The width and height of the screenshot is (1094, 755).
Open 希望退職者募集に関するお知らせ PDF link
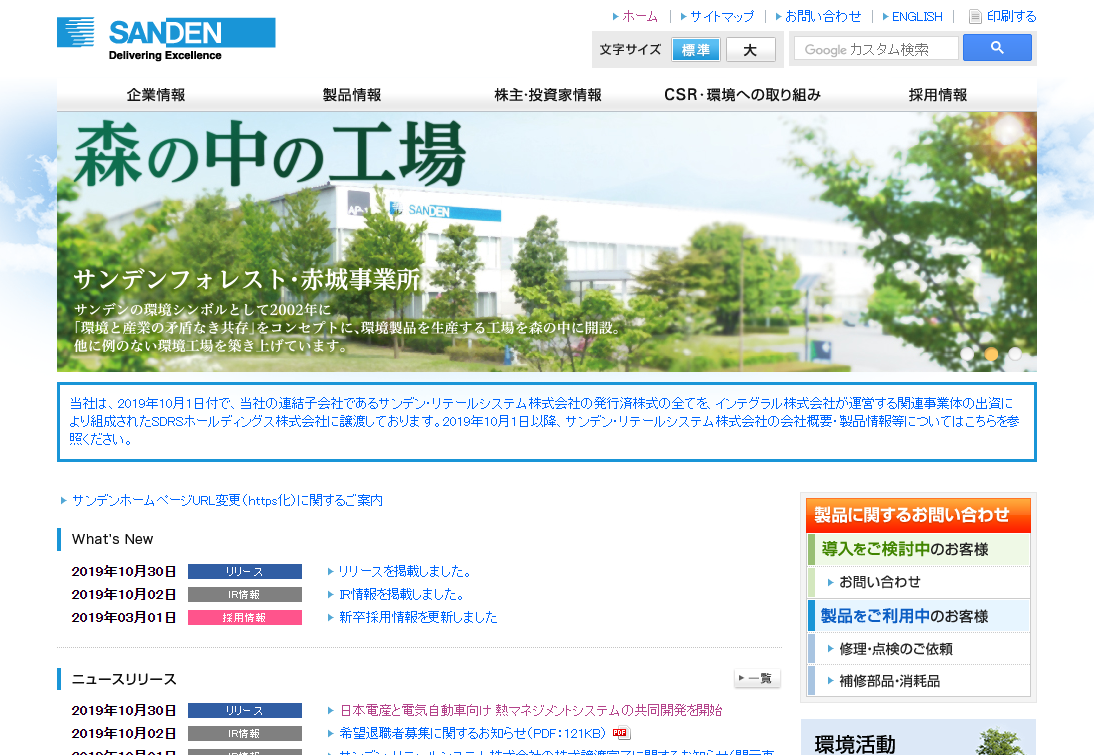[x=472, y=733]
